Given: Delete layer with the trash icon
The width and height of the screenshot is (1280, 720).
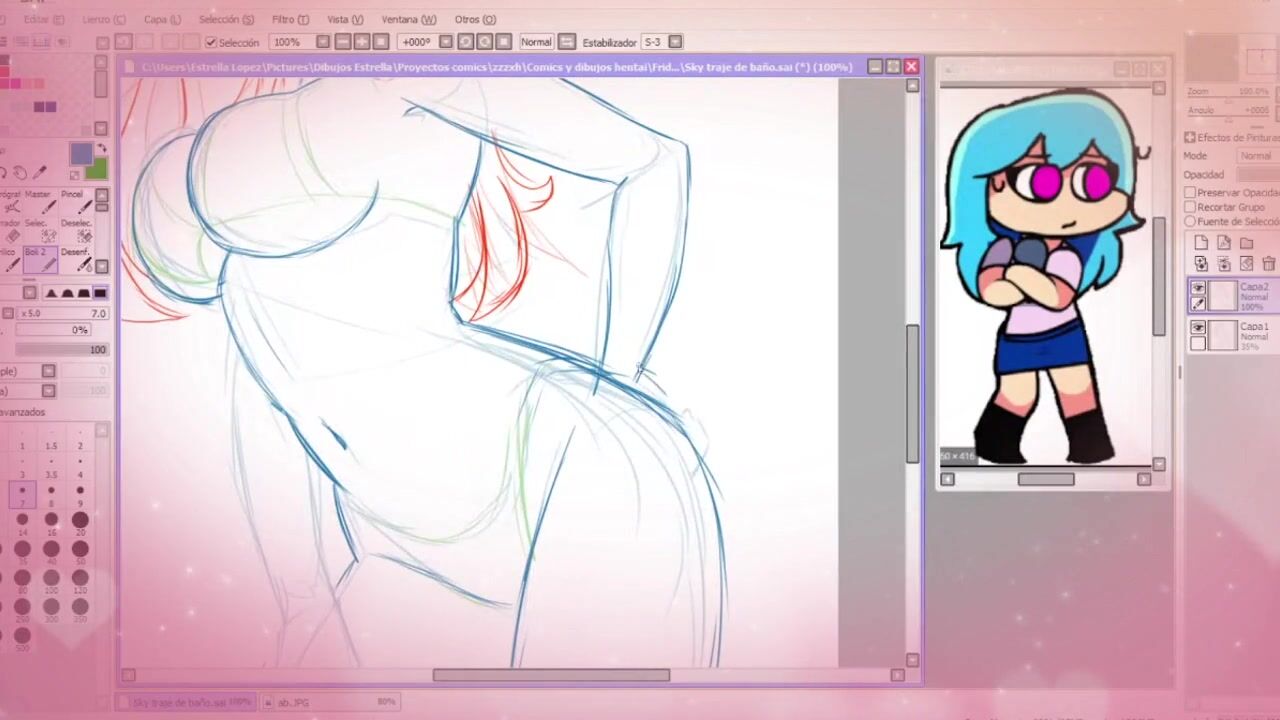Looking at the screenshot, I should click(x=1268, y=264).
